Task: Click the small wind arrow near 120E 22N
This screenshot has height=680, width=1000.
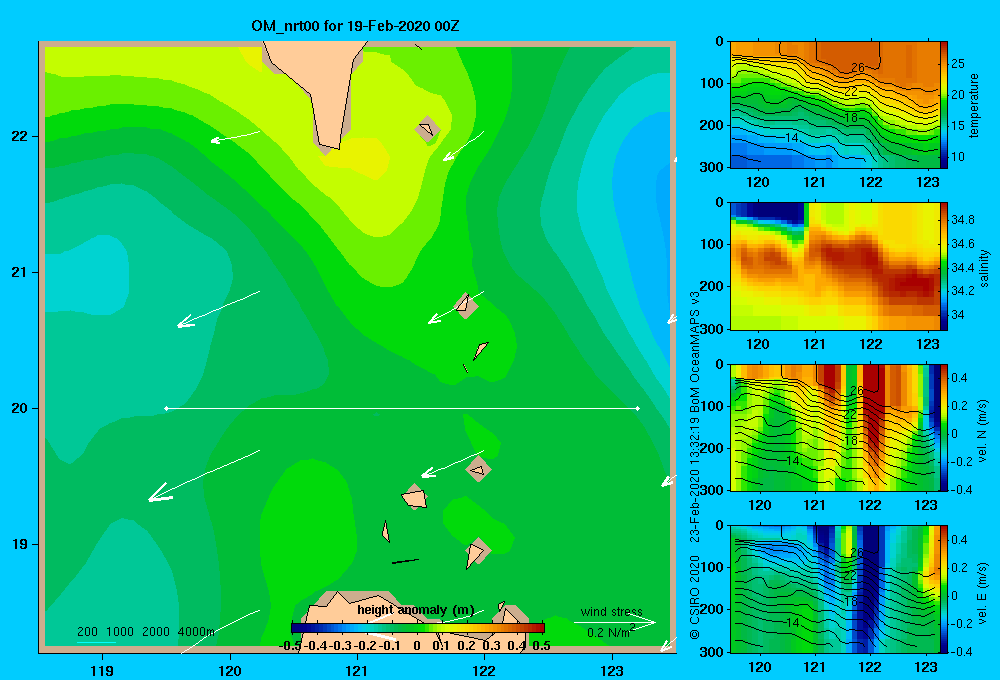Action: (x=235, y=137)
